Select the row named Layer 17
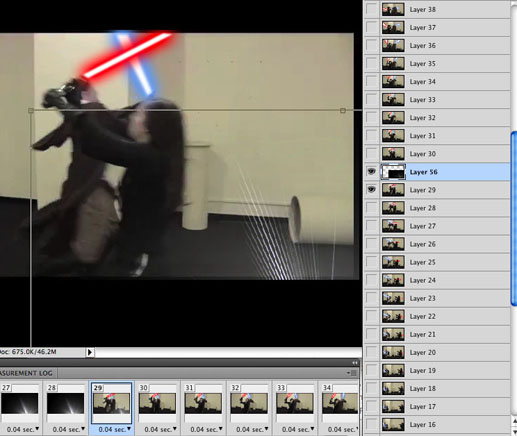 click(437, 406)
